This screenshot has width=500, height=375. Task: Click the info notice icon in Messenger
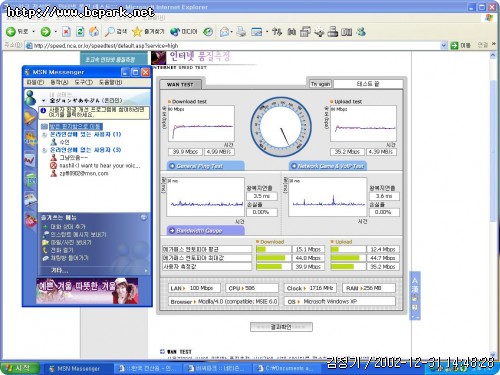coord(43,111)
